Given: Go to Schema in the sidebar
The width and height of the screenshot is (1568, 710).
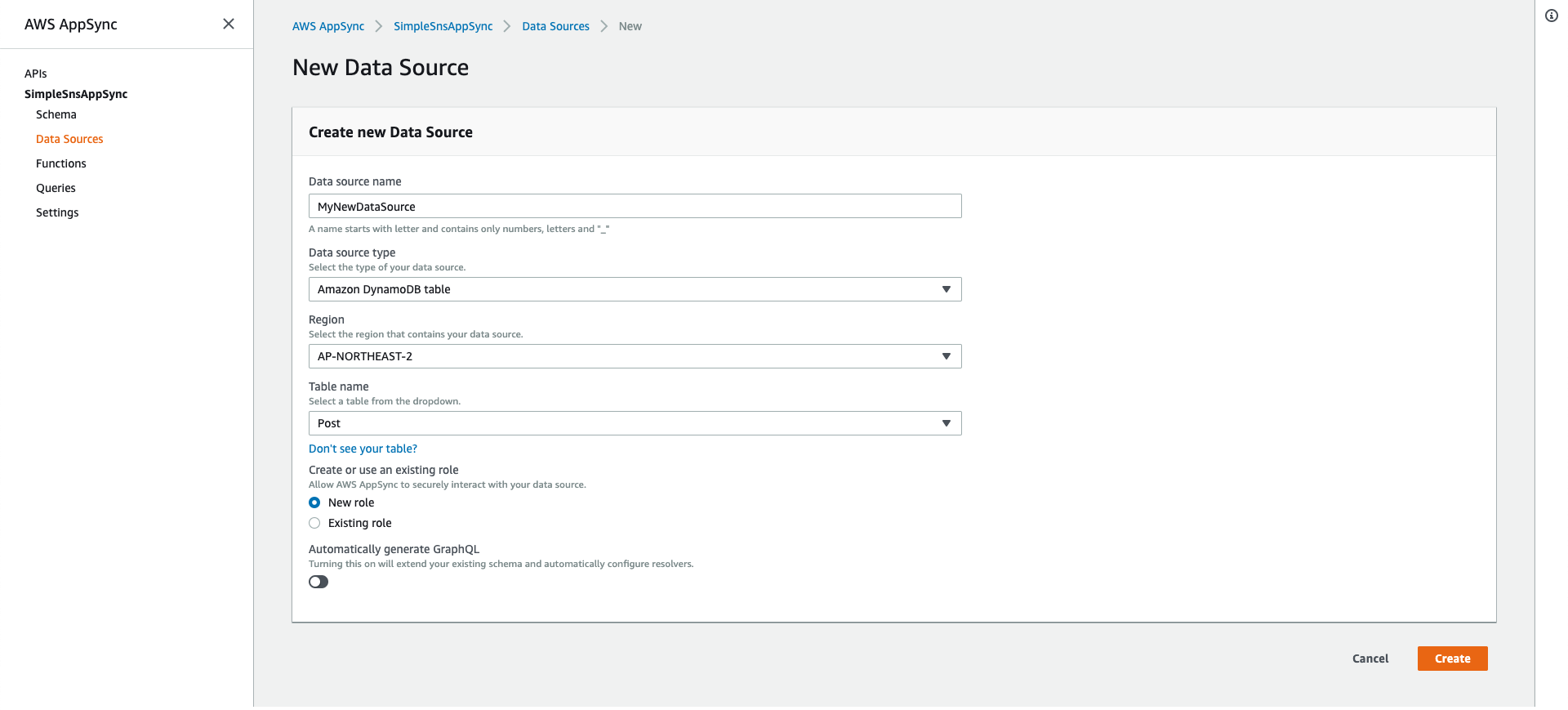Looking at the screenshot, I should 56,114.
